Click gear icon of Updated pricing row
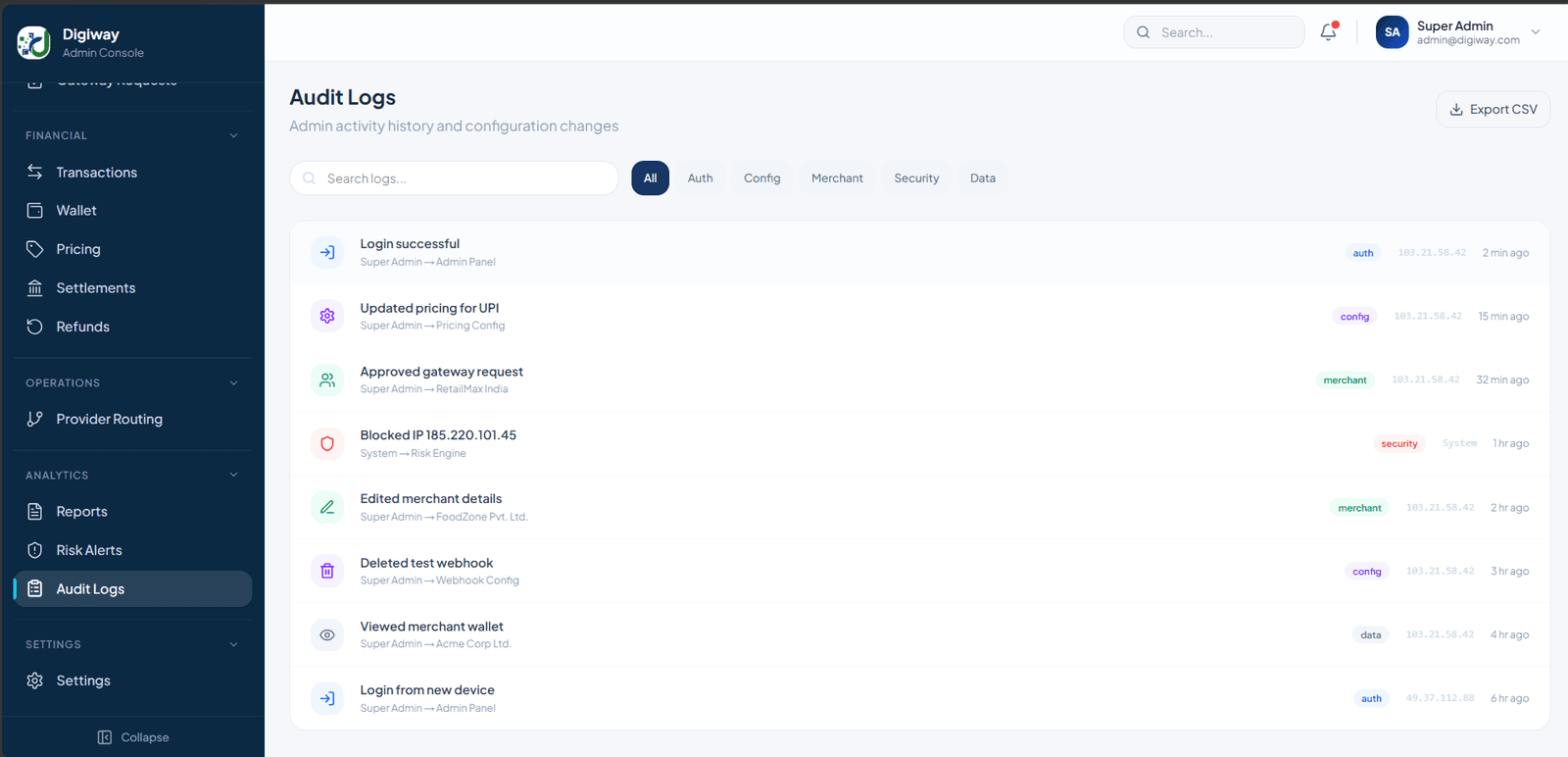This screenshot has height=757, width=1568. pyautogui.click(x=327, y=316)
